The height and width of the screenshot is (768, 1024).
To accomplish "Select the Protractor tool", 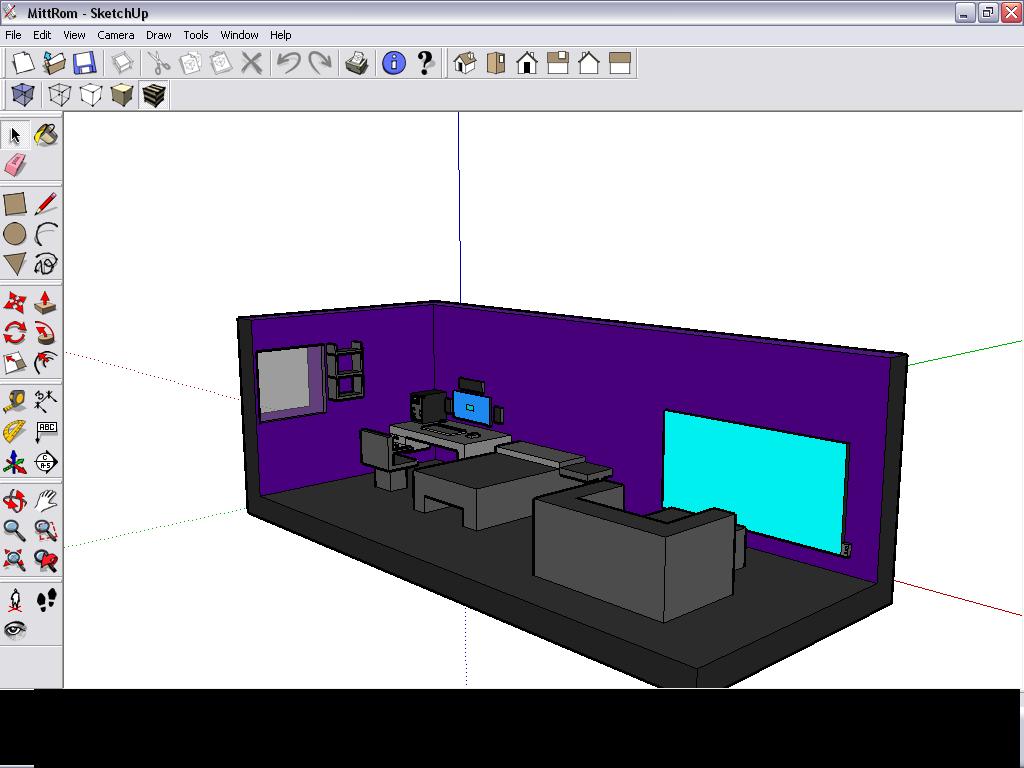I will coord(15,431).
